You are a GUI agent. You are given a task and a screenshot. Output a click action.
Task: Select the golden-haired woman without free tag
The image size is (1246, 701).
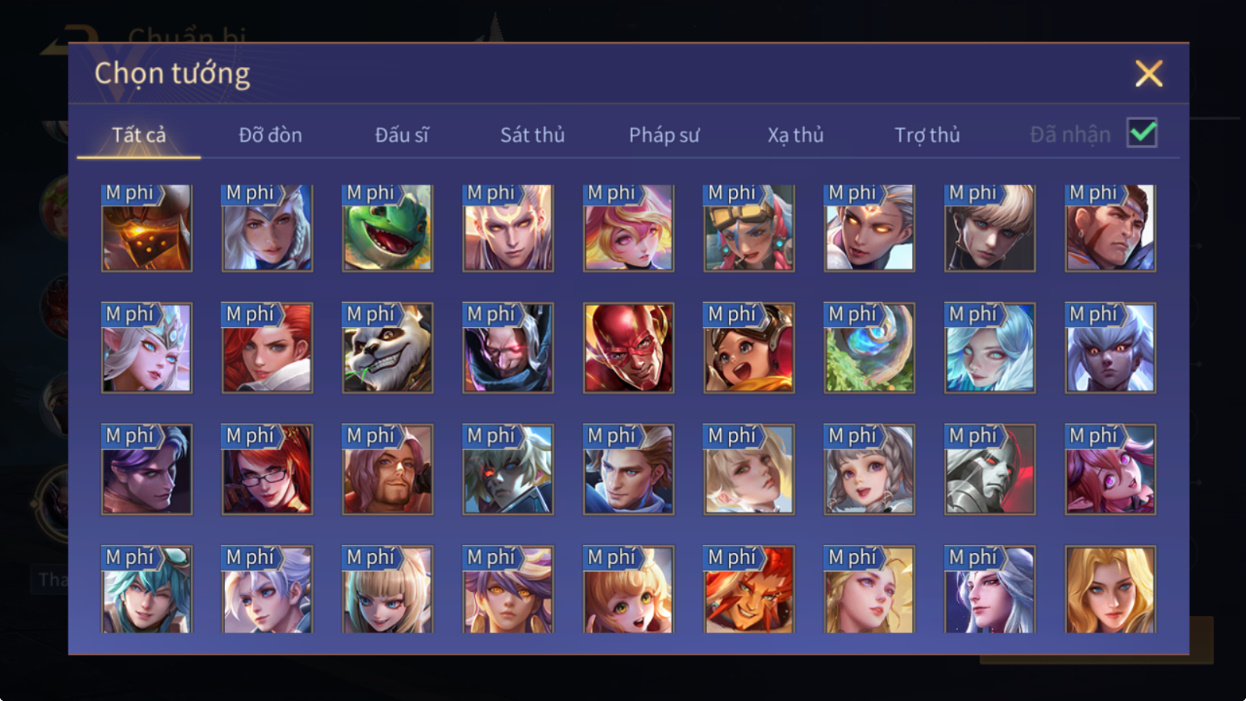coord(1110,589)
